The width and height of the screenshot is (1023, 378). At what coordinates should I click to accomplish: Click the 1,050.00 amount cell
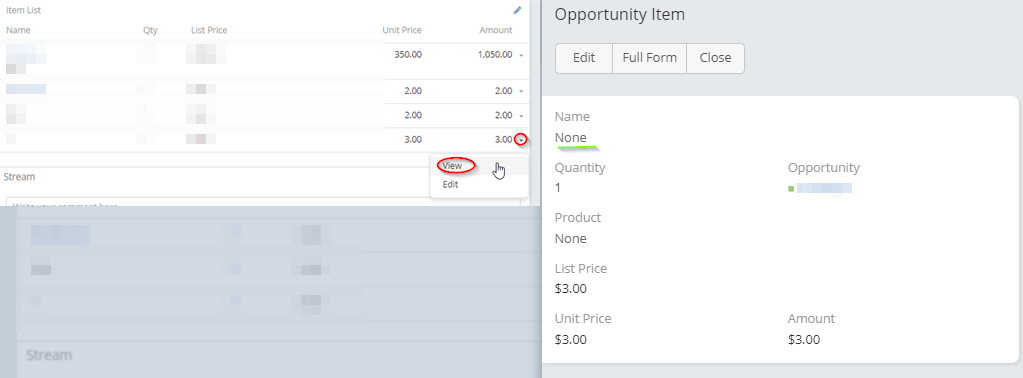(494, 55)
